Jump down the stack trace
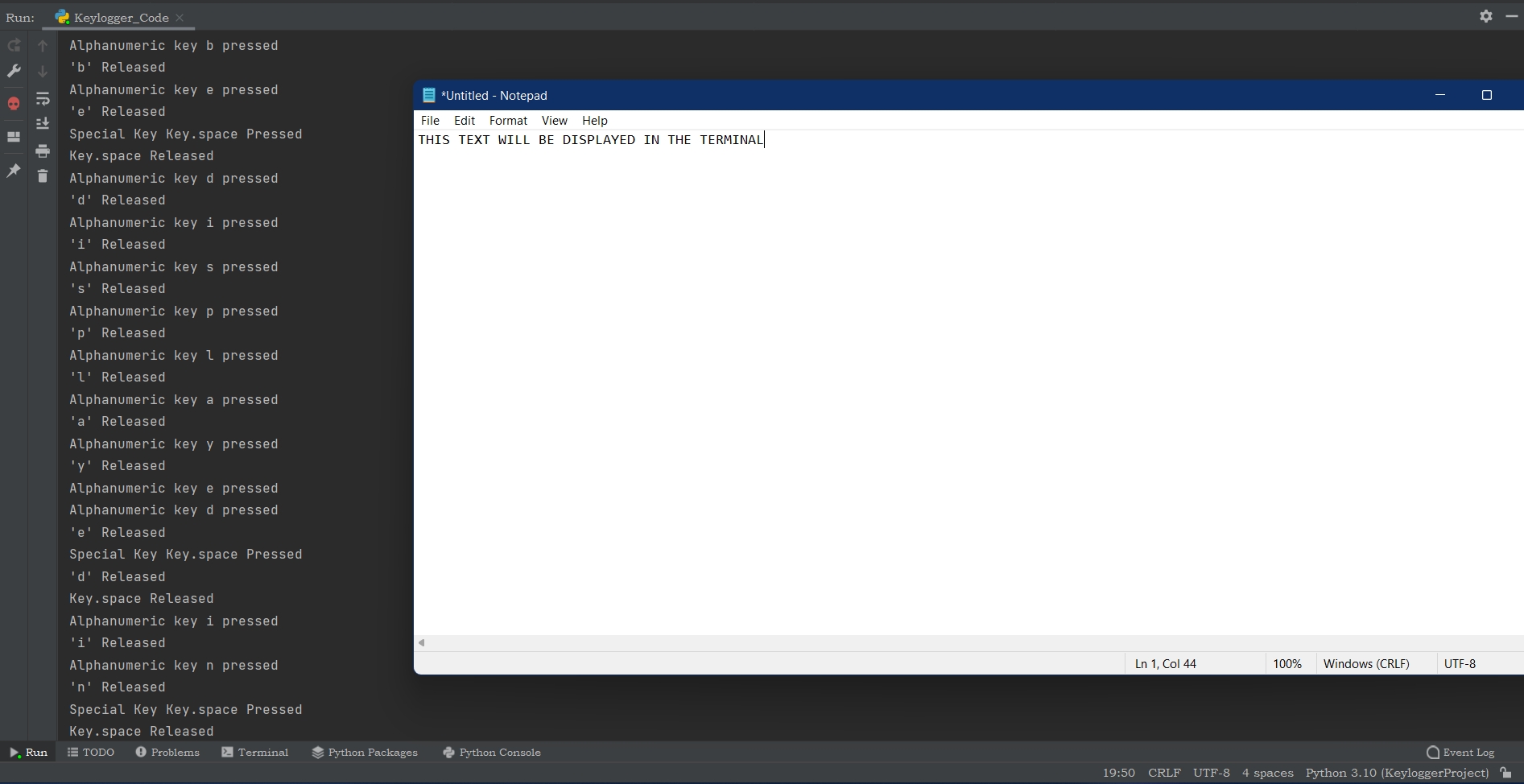1524x784 pixels. 43,72
